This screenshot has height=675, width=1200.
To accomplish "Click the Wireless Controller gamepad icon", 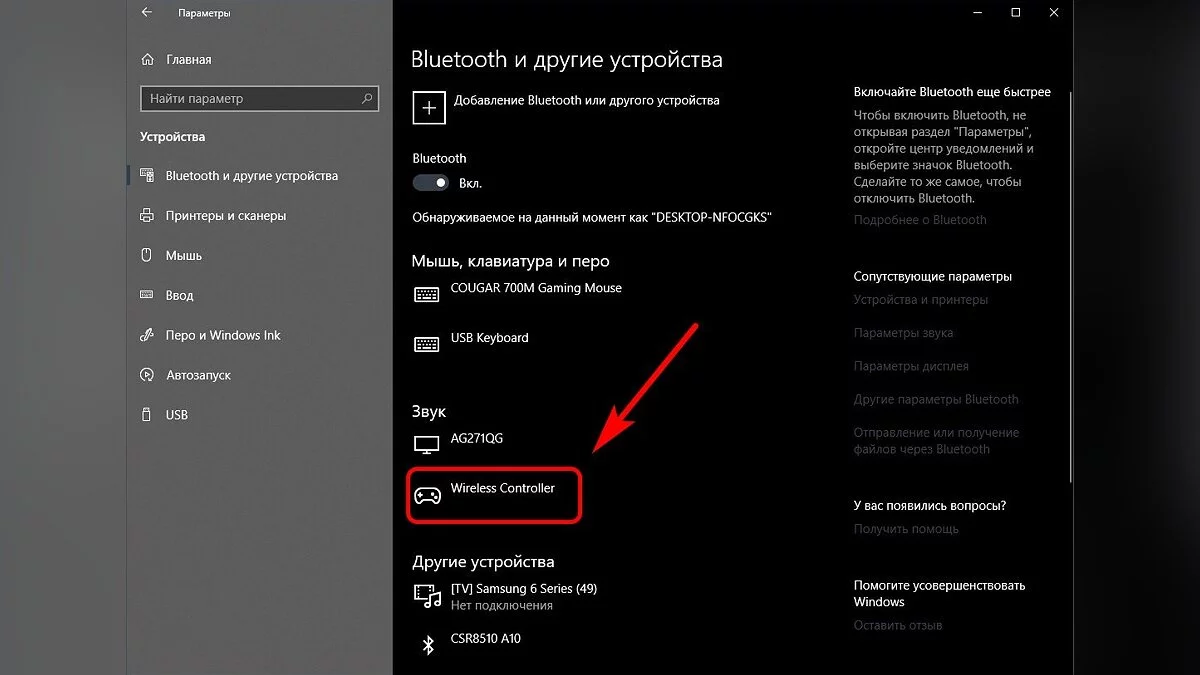I will point(427,495).
